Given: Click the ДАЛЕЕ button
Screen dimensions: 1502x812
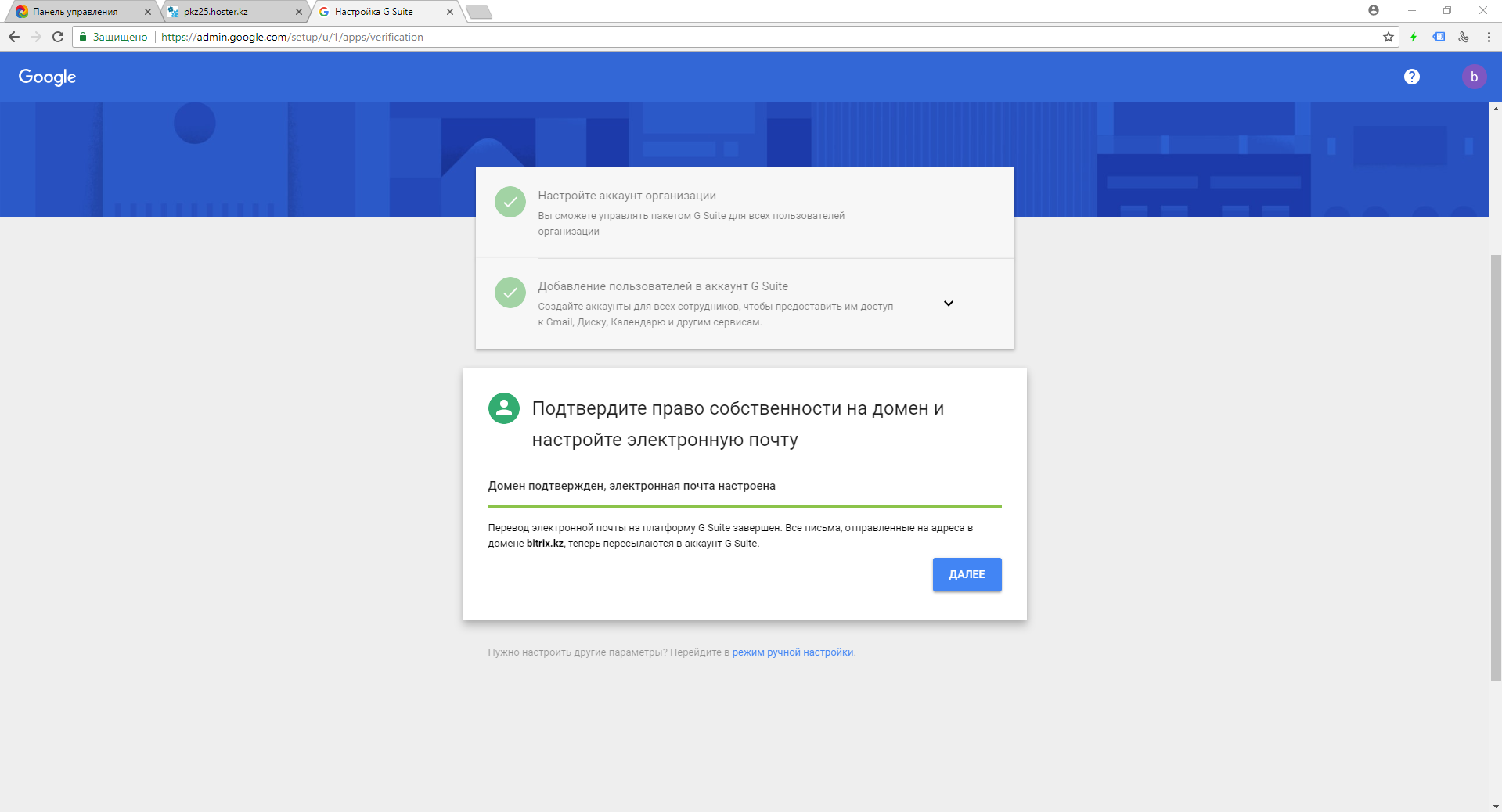Looking at the screenshot, I should coord(967,574).
